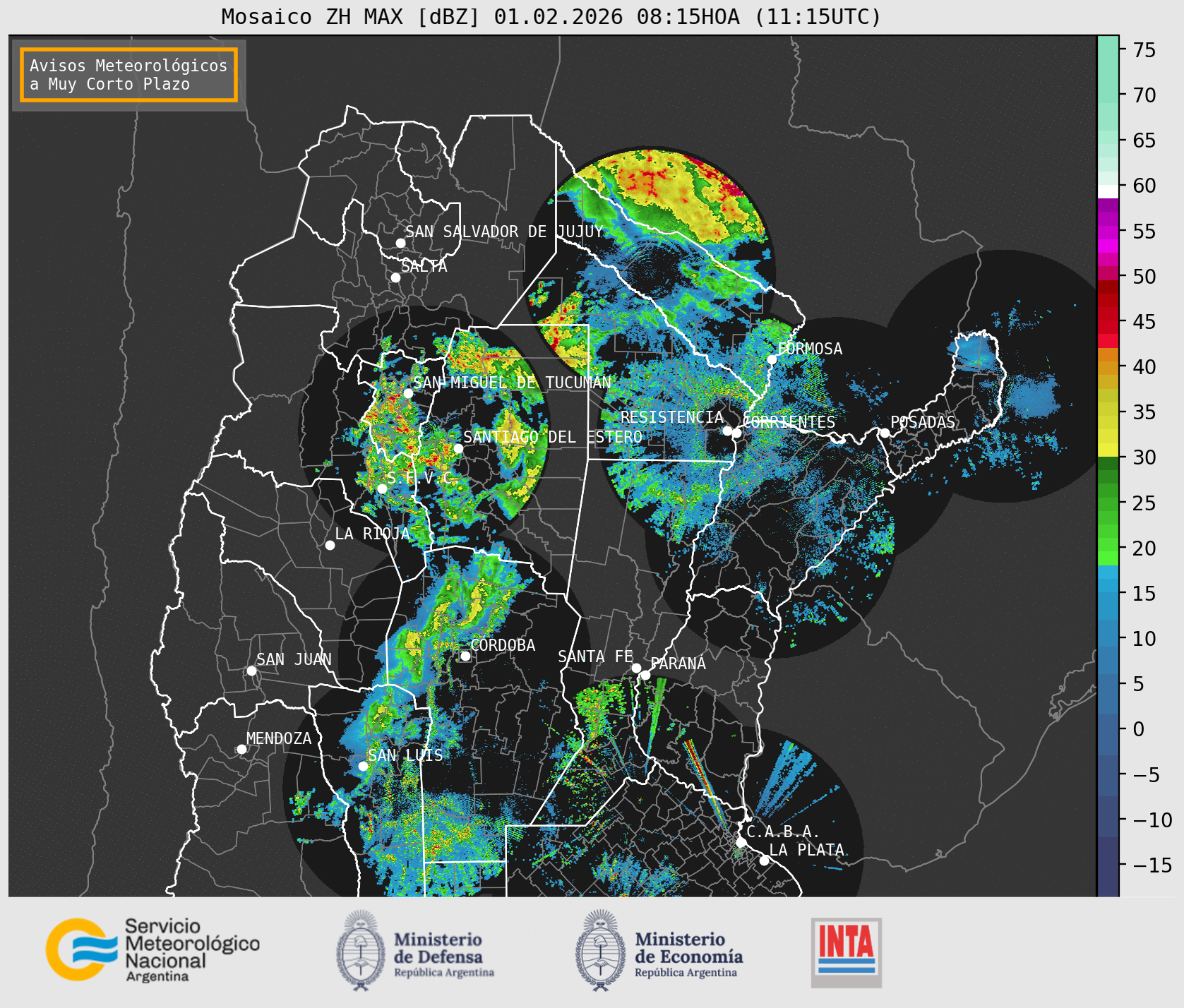Viewport: 1184px width, 1008px height.
Task: Click the 40 dBZ tick label
Action: coord(1144,367)
